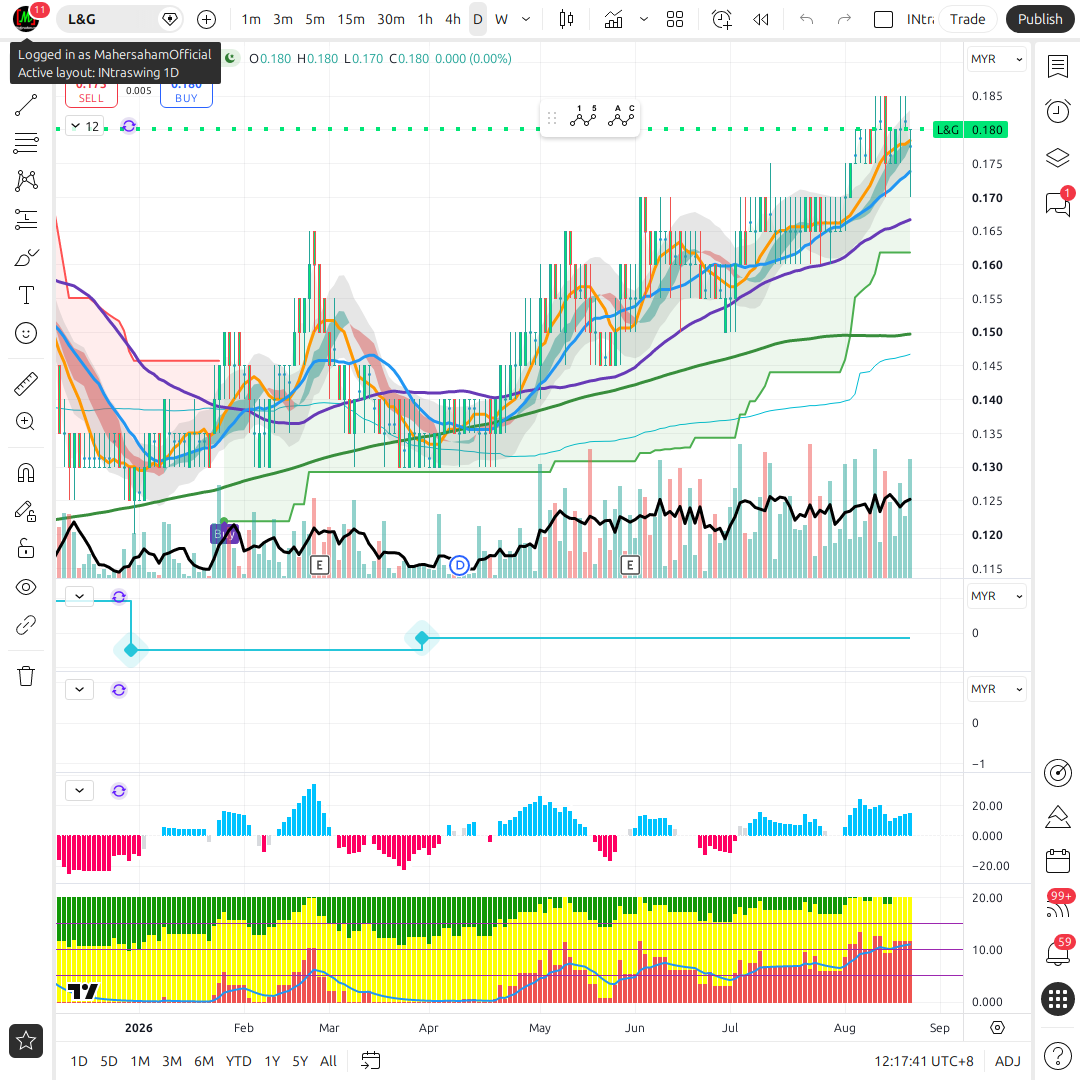Toggle lock all drawings
The width and height of the screenshot is (1080, 1080).
pos(26,549)
